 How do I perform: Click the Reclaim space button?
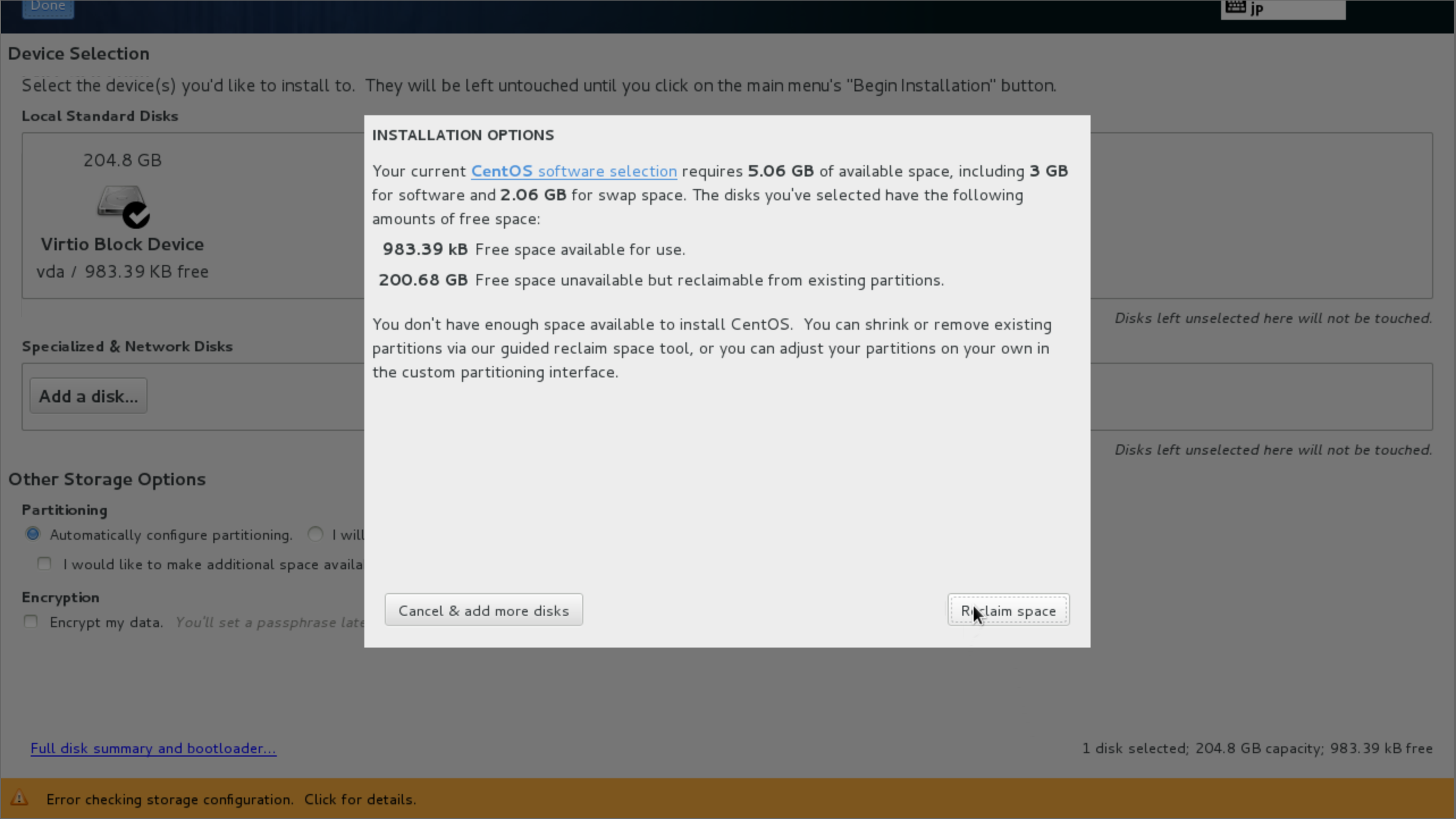(1008, 610)
